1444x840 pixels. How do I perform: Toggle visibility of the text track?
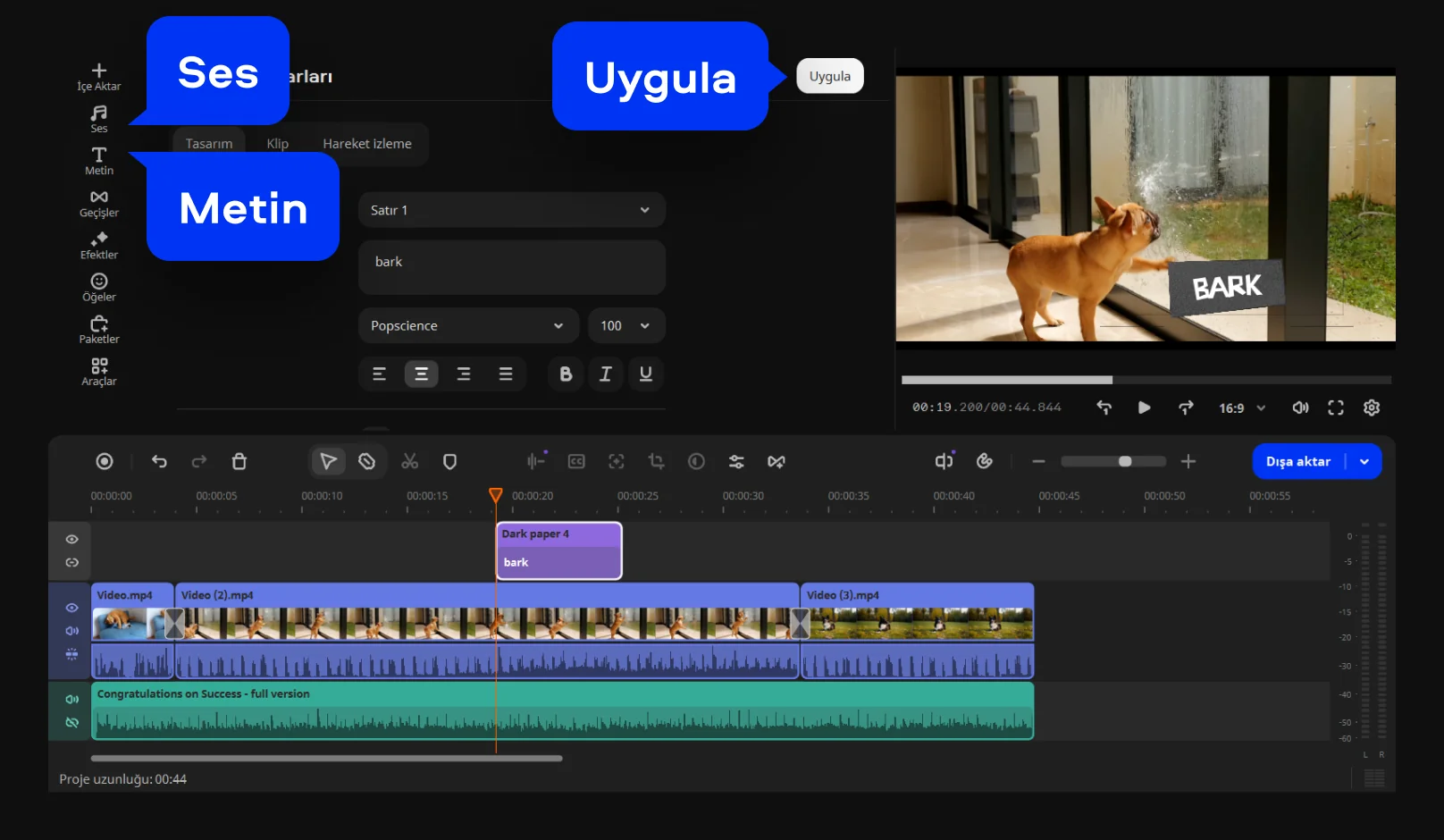tap(72, 539)
